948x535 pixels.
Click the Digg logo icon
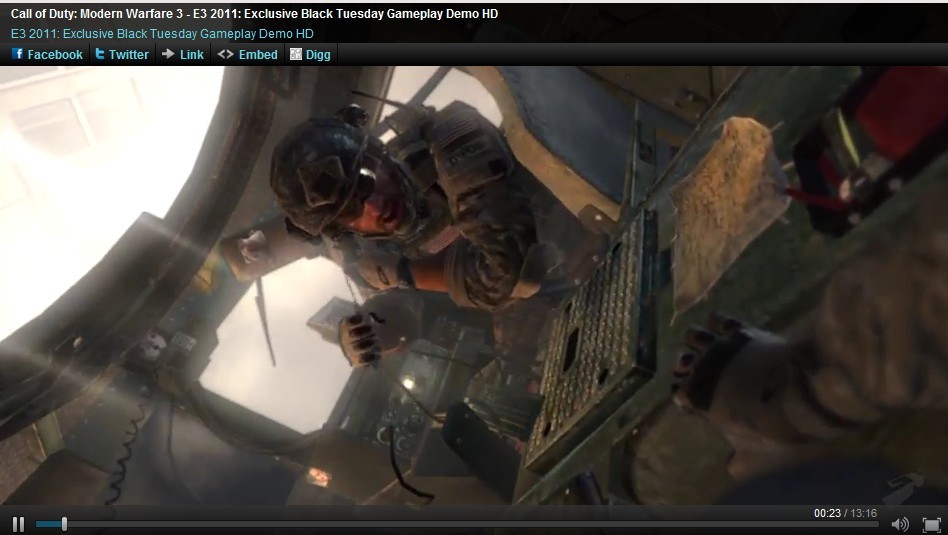(296, 54)
